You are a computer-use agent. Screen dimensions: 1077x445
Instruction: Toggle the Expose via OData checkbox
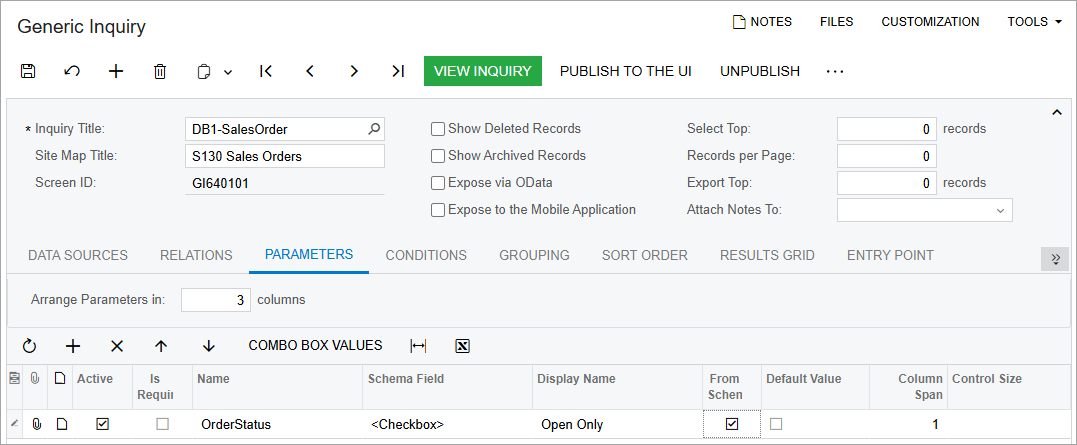(x=438, y=183)
